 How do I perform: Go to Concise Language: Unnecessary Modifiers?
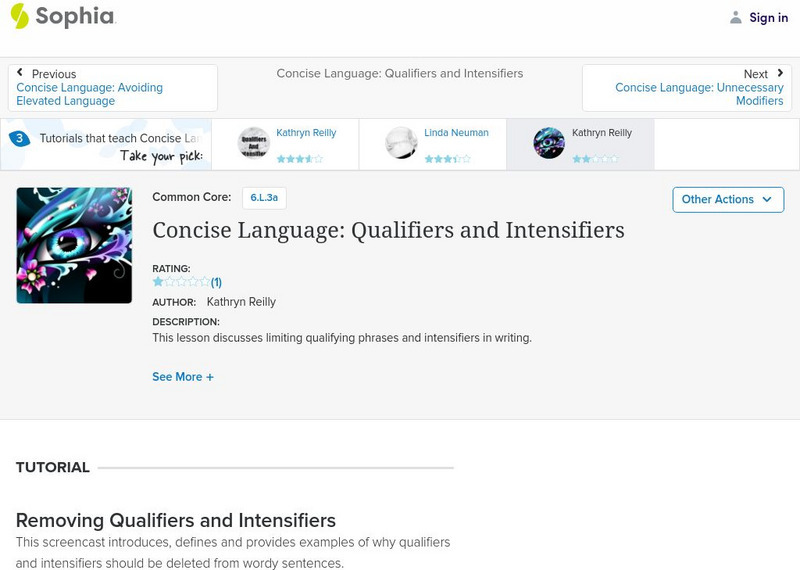[x=699, y=94]
